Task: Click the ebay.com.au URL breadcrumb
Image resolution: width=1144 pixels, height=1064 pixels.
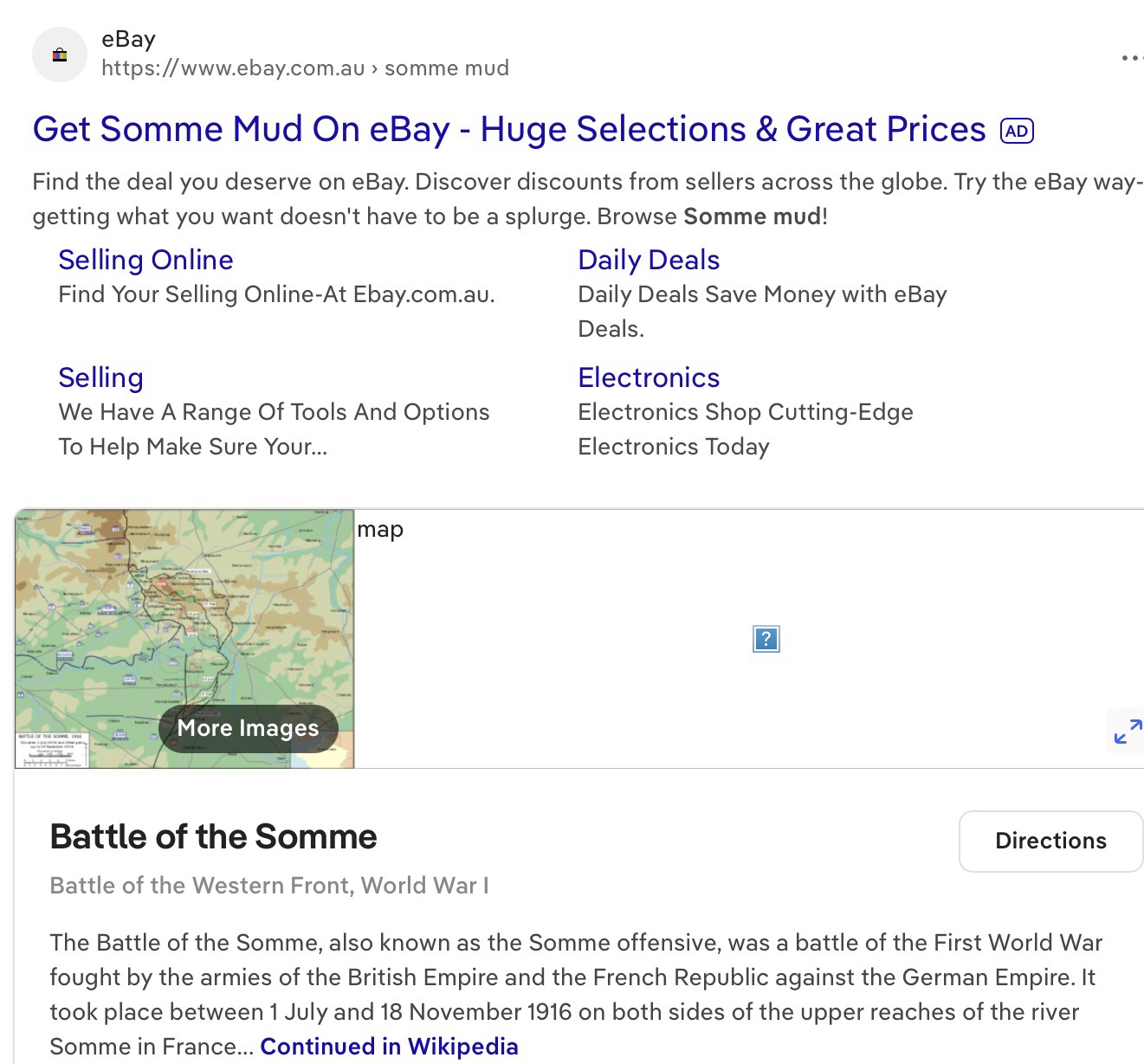Action: click(305, 68)
